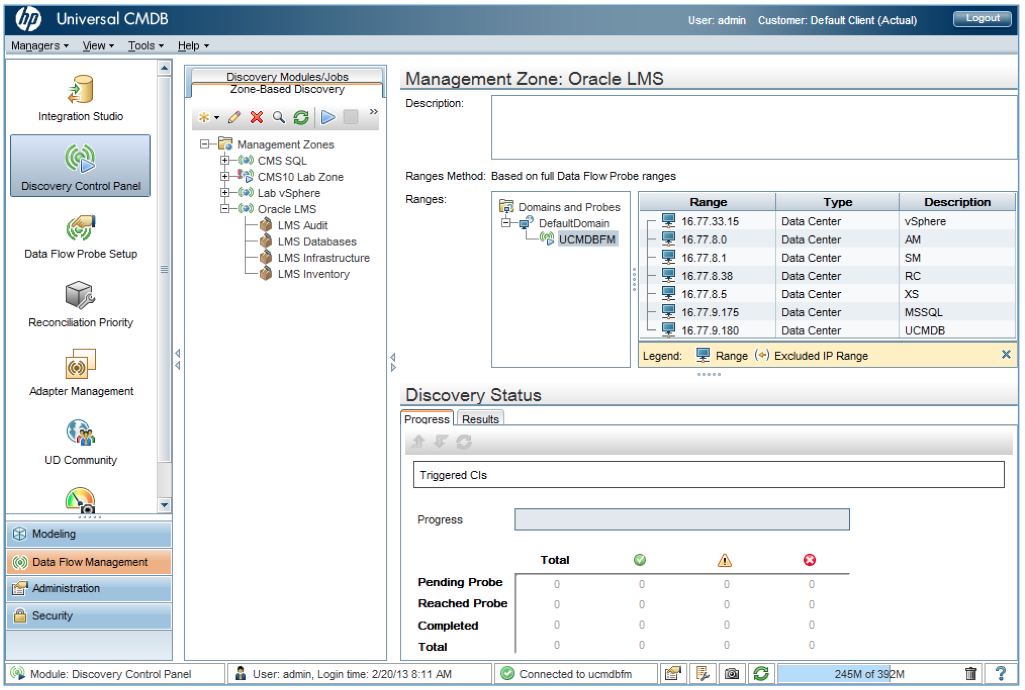The height and width of the screenshot is (690, 1025).
Task: Switch to Discovery Modules/Jobs tab
Action: pos(287,76)
